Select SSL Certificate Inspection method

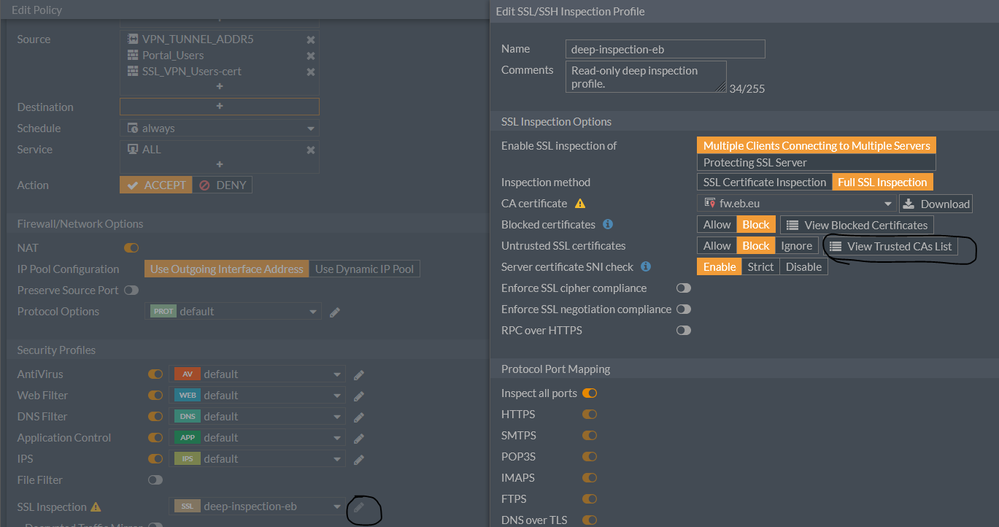tap(765, 182)
